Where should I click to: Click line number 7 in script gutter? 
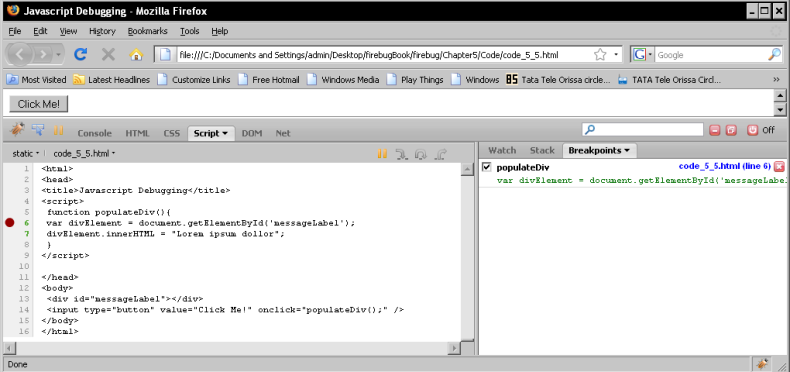[x=27, y=233]
